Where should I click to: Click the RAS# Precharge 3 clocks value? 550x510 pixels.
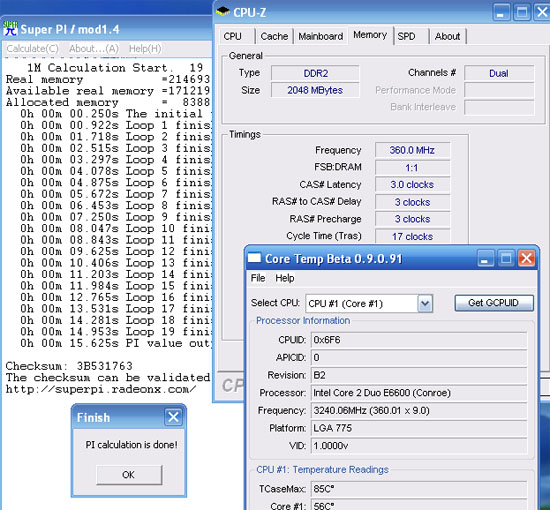[412, 219]
